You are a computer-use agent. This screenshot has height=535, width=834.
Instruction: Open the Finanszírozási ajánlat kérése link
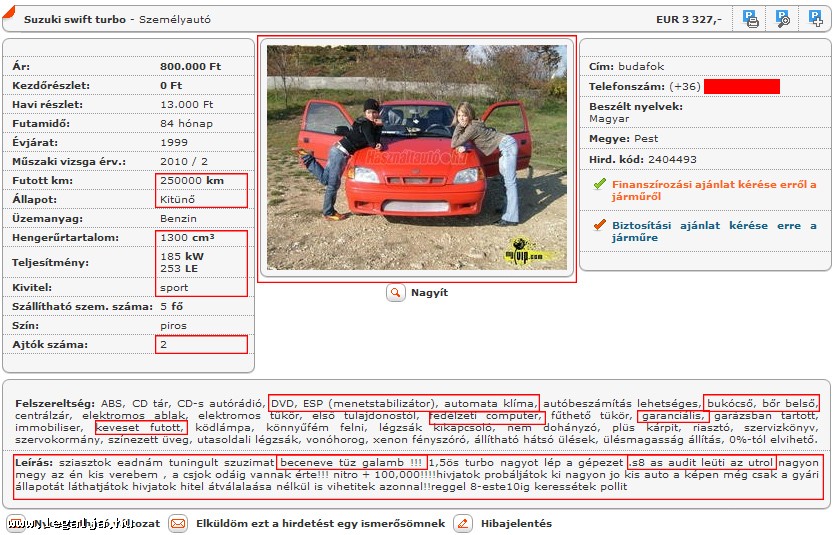714,190
